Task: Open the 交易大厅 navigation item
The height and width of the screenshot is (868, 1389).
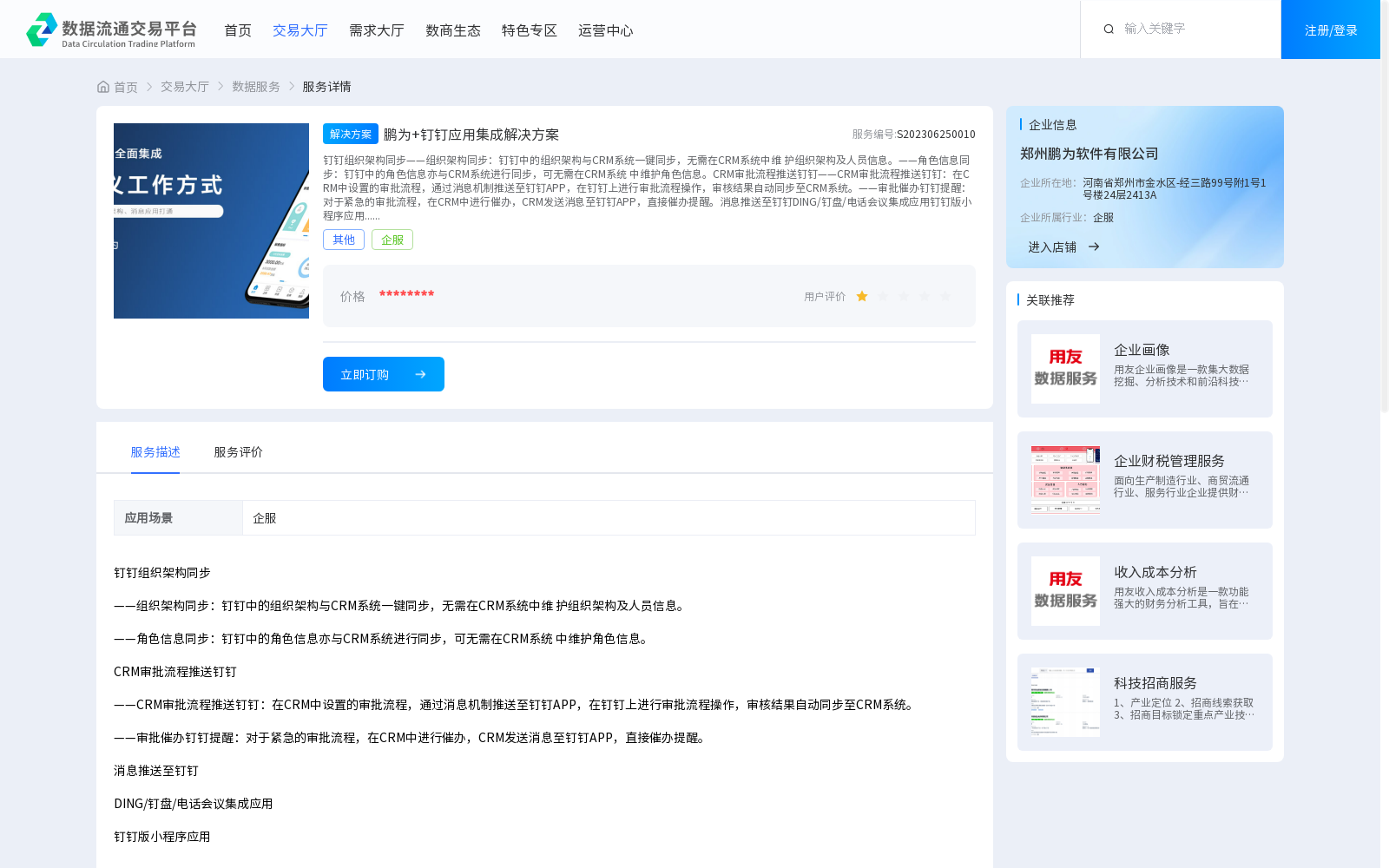Action: pos(300,30)
